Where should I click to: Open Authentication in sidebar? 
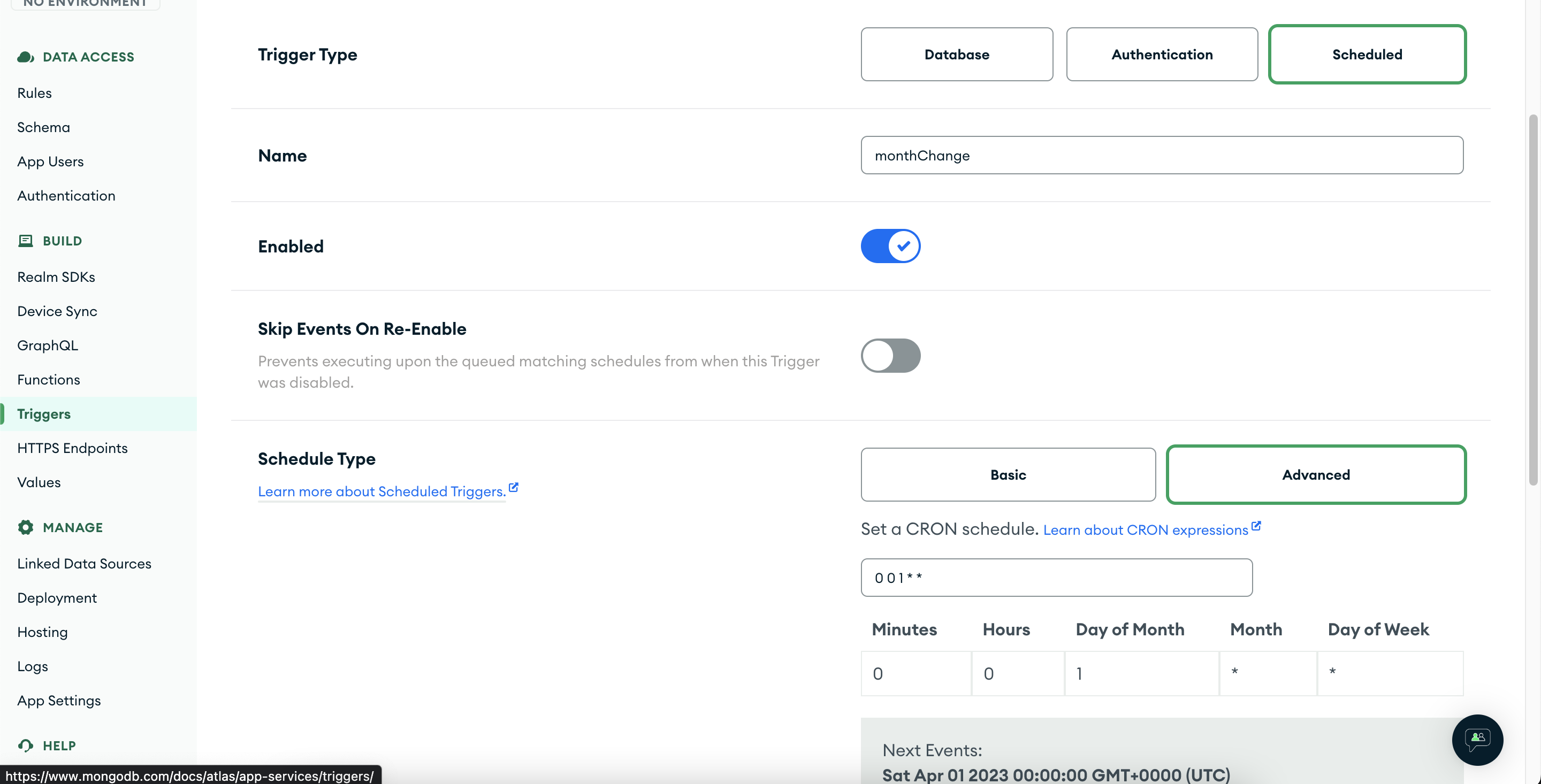click(x=66, y=196)
